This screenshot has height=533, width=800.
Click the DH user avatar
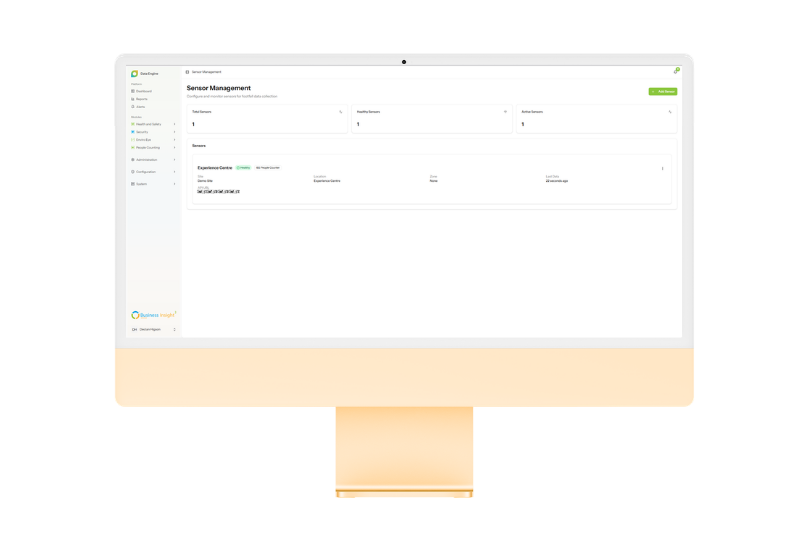point(134,329)
